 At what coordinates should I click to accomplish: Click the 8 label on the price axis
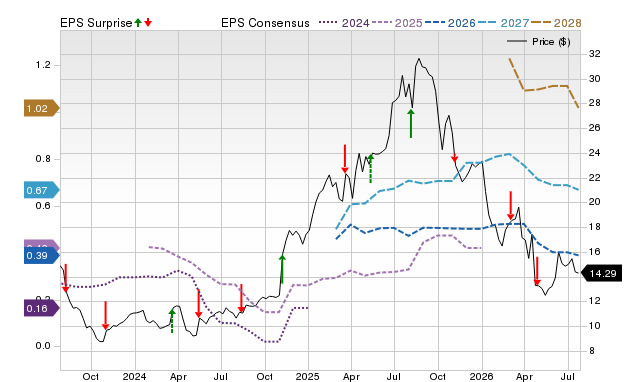click(x=592, y=351)
